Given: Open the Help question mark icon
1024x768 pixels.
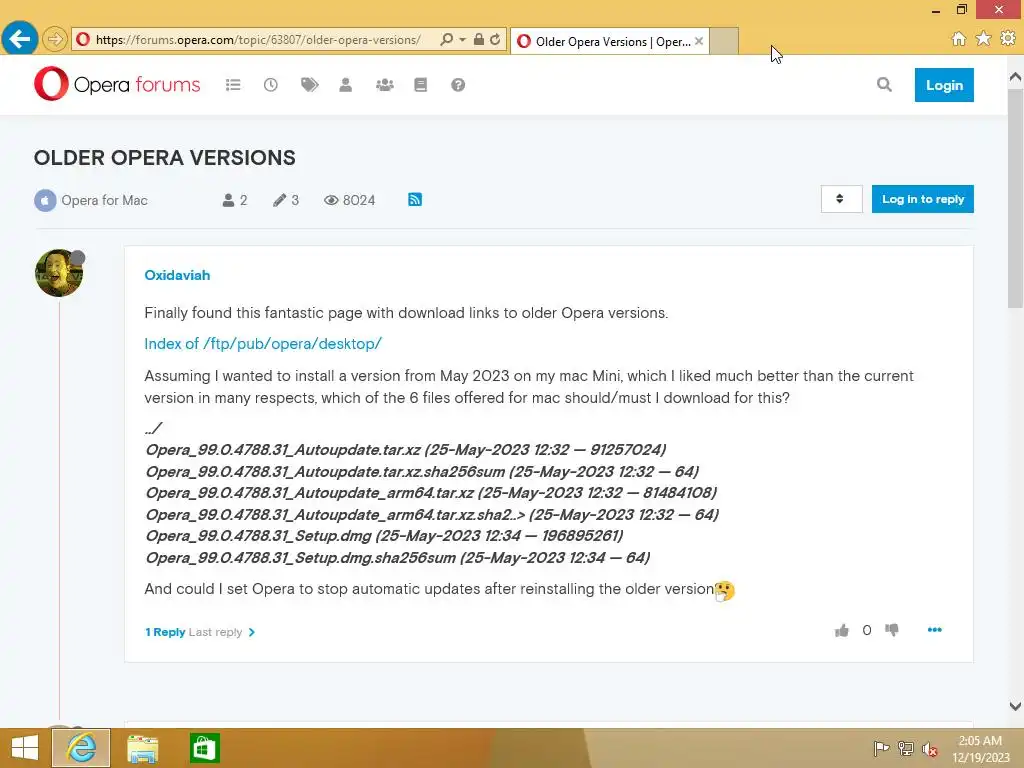Looking at the screenshot, I should tap(458, 85).
